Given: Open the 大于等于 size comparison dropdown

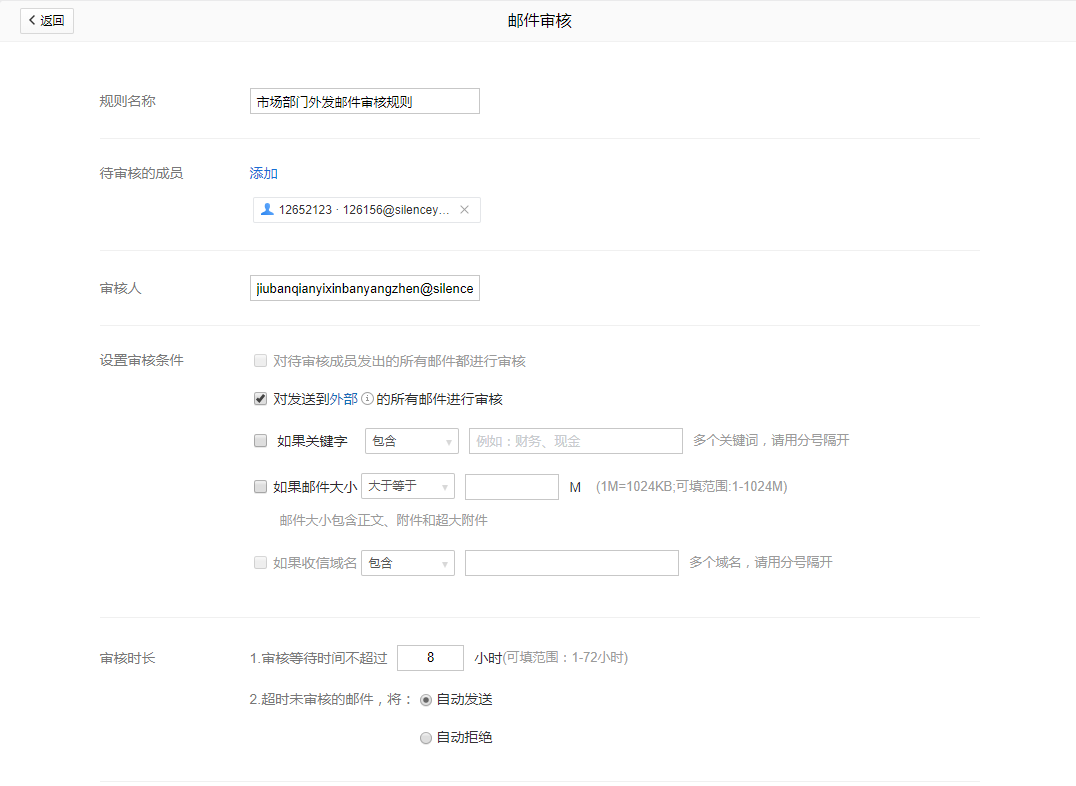Looking at the screenshot, I should tap(408, 486).
